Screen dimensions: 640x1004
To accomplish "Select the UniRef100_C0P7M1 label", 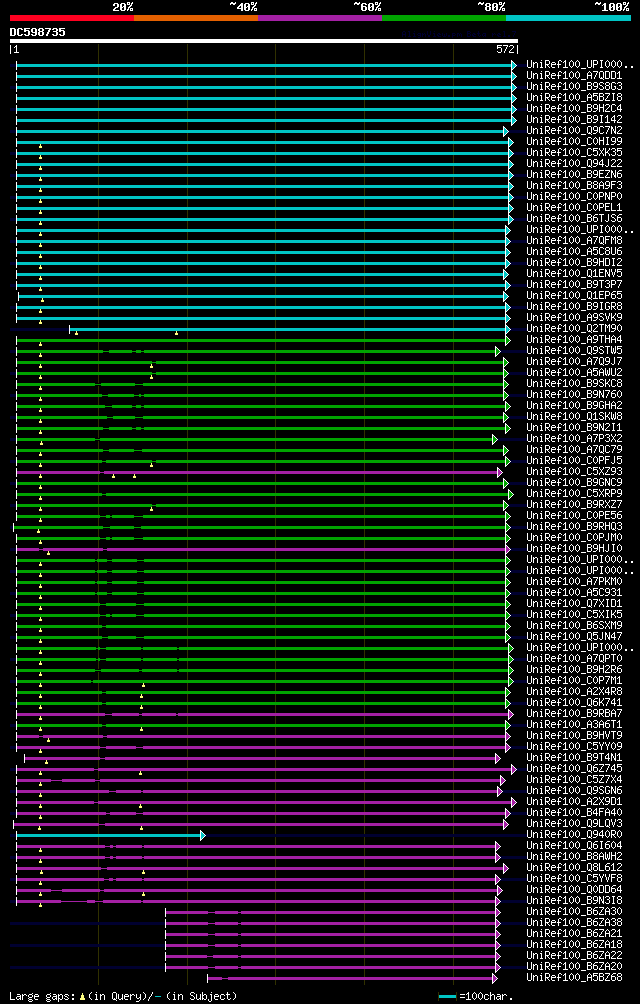I will pos(574,681).
